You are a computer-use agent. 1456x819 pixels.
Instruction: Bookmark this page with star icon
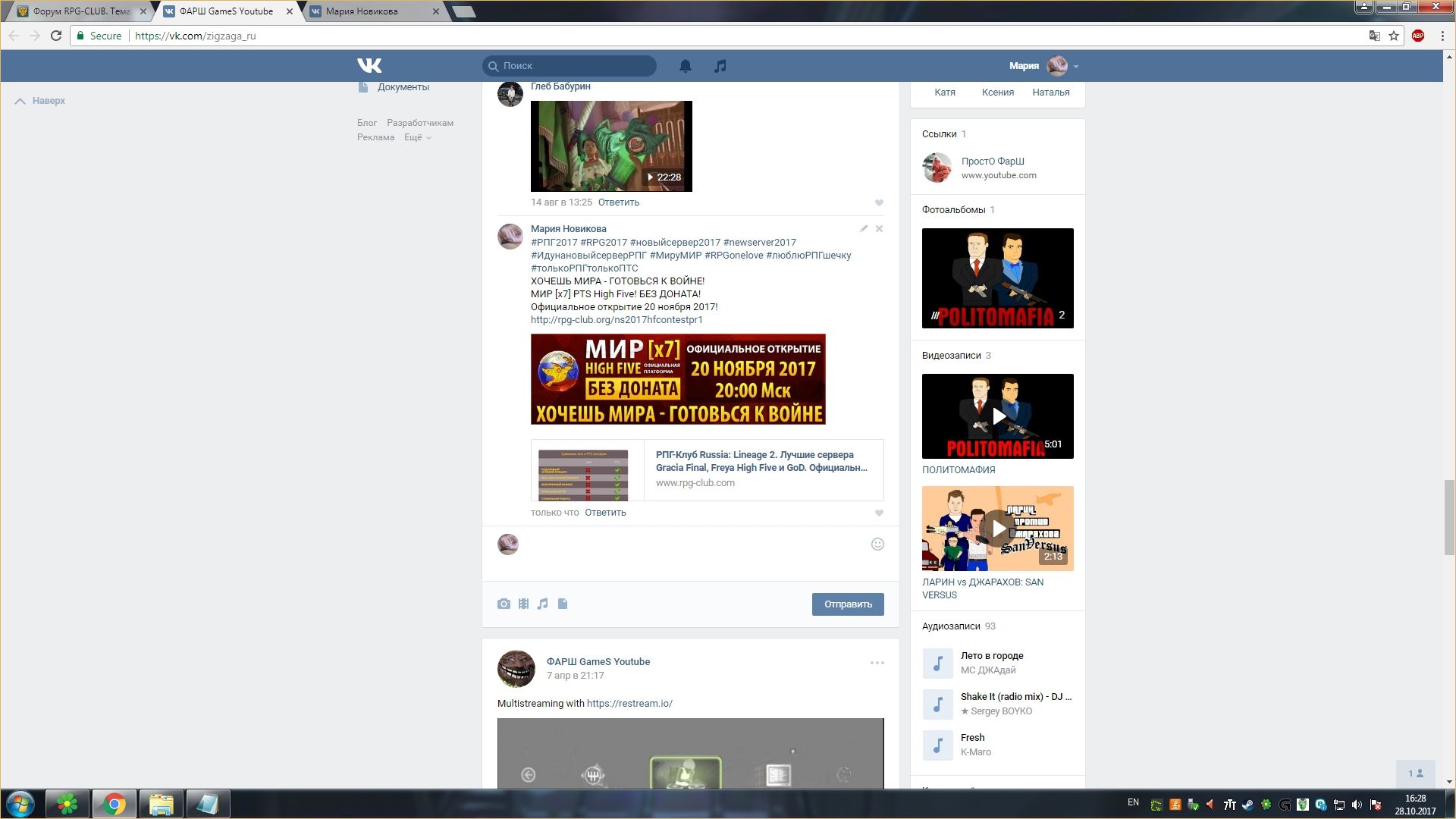point(1394,36)
